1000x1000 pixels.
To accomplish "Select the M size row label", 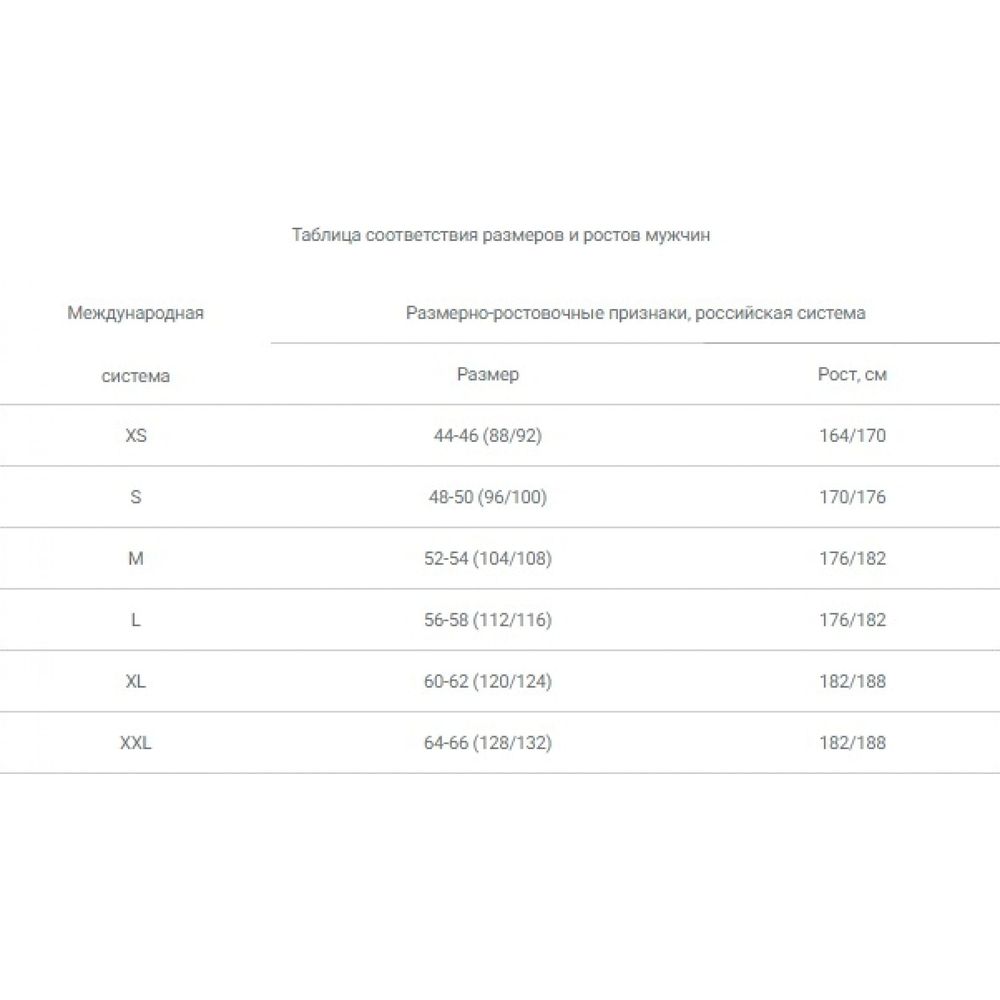I will coord(136,559).
